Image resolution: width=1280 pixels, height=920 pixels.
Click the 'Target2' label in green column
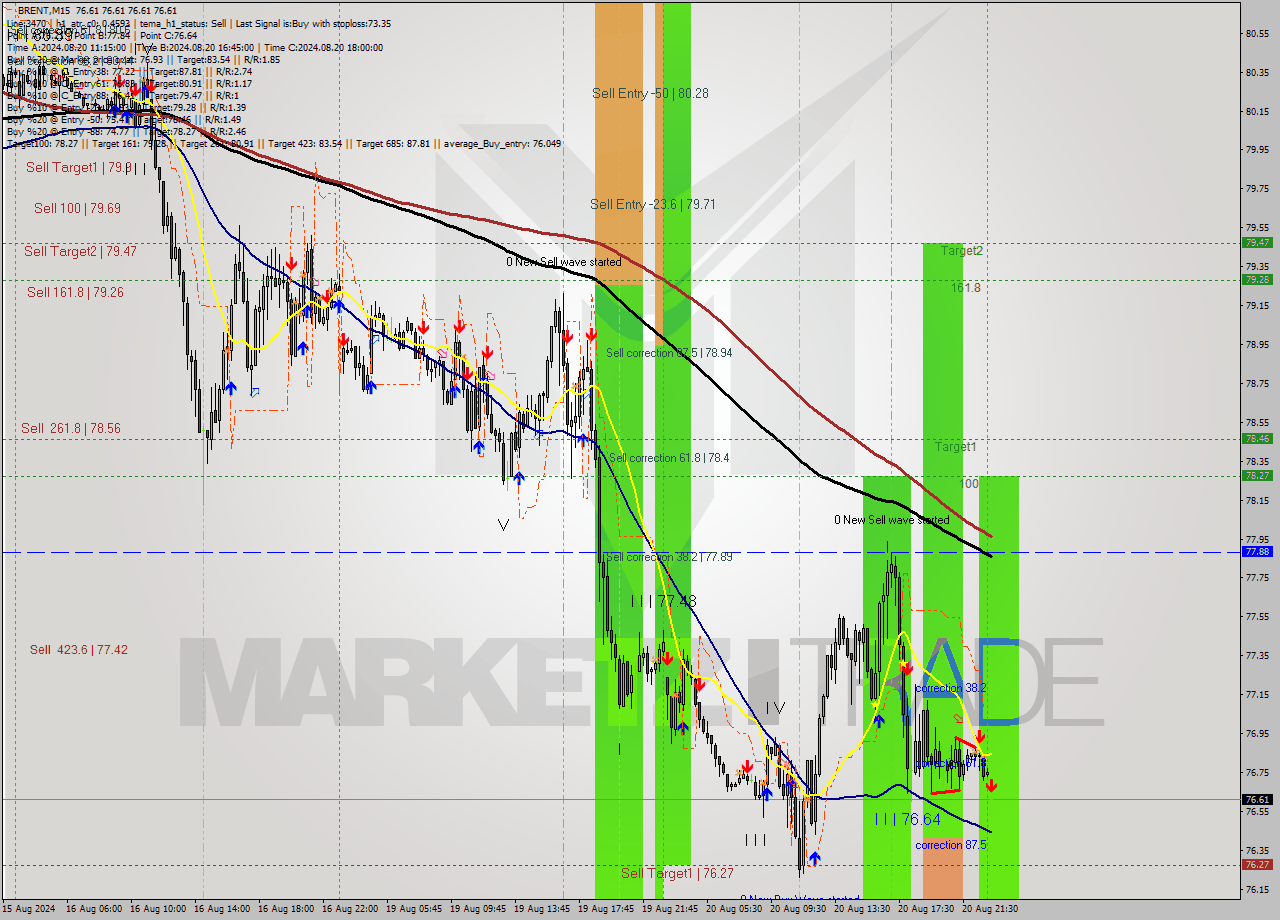coord(961,251)
